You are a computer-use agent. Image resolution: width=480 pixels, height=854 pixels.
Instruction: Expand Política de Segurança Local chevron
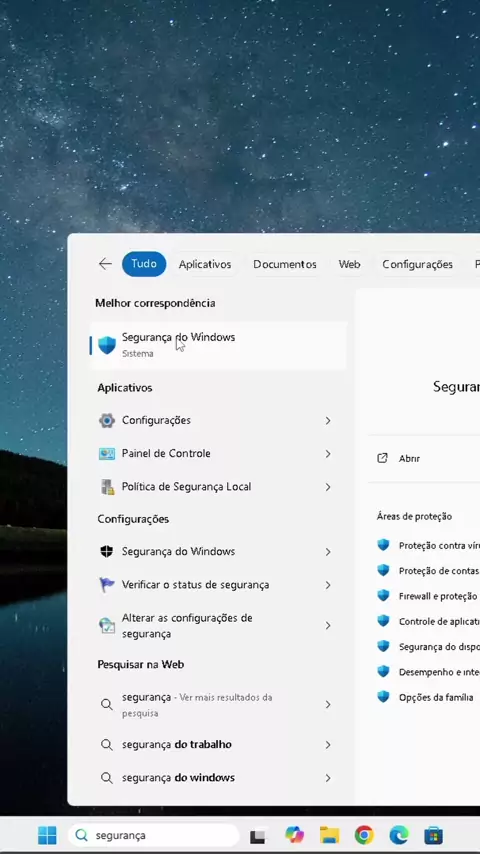(x=328, y=487)
